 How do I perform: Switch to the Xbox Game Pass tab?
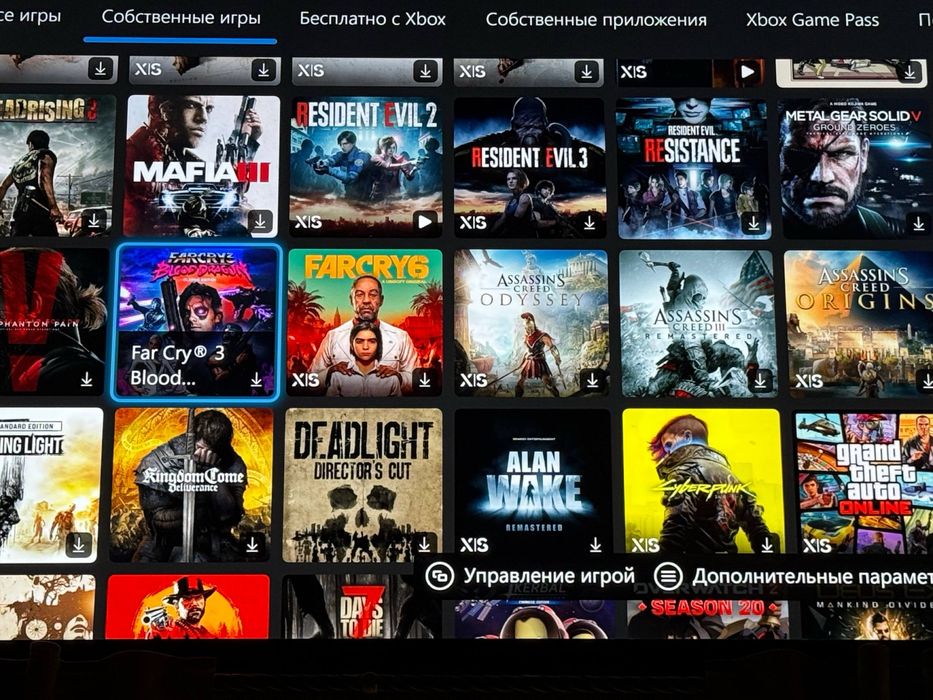812,20
